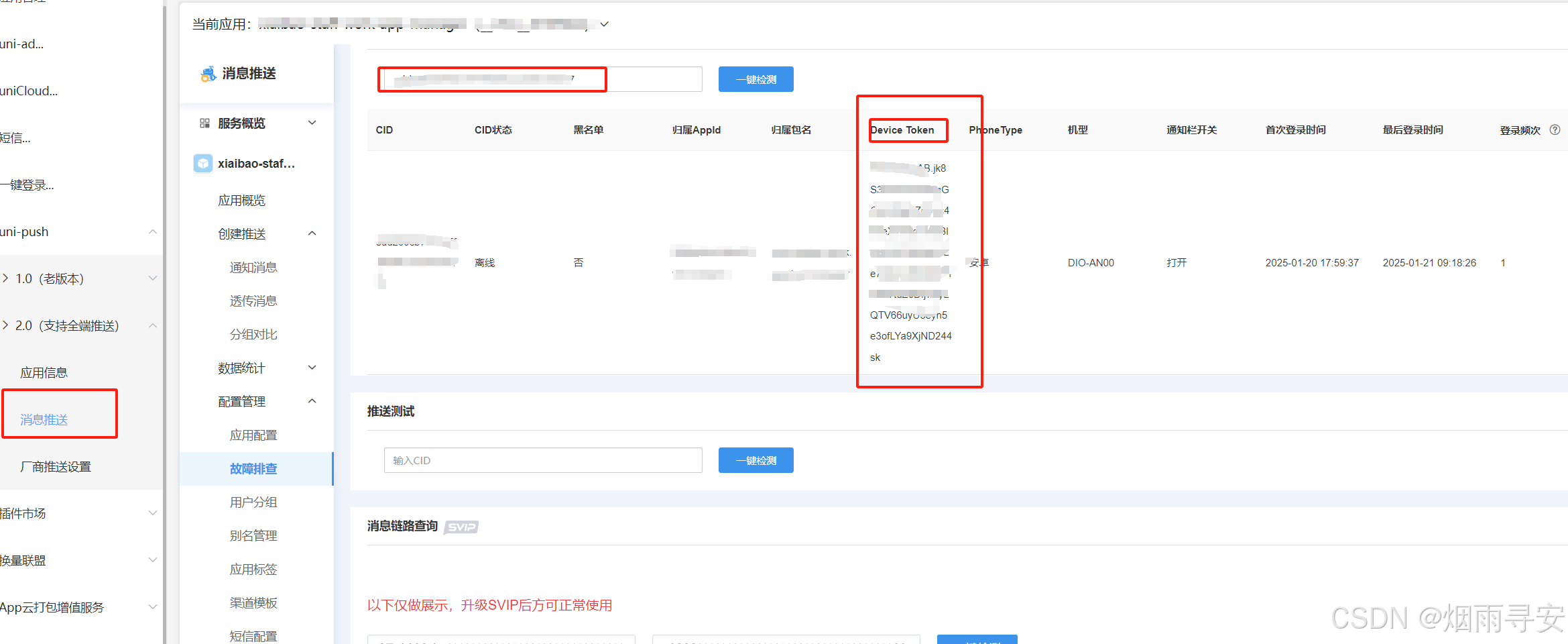Image resolution: width=1568 pixels, height=644 pixels.
Task: Open 厂商推送设置 in the left sidebar
Action: 55,466
